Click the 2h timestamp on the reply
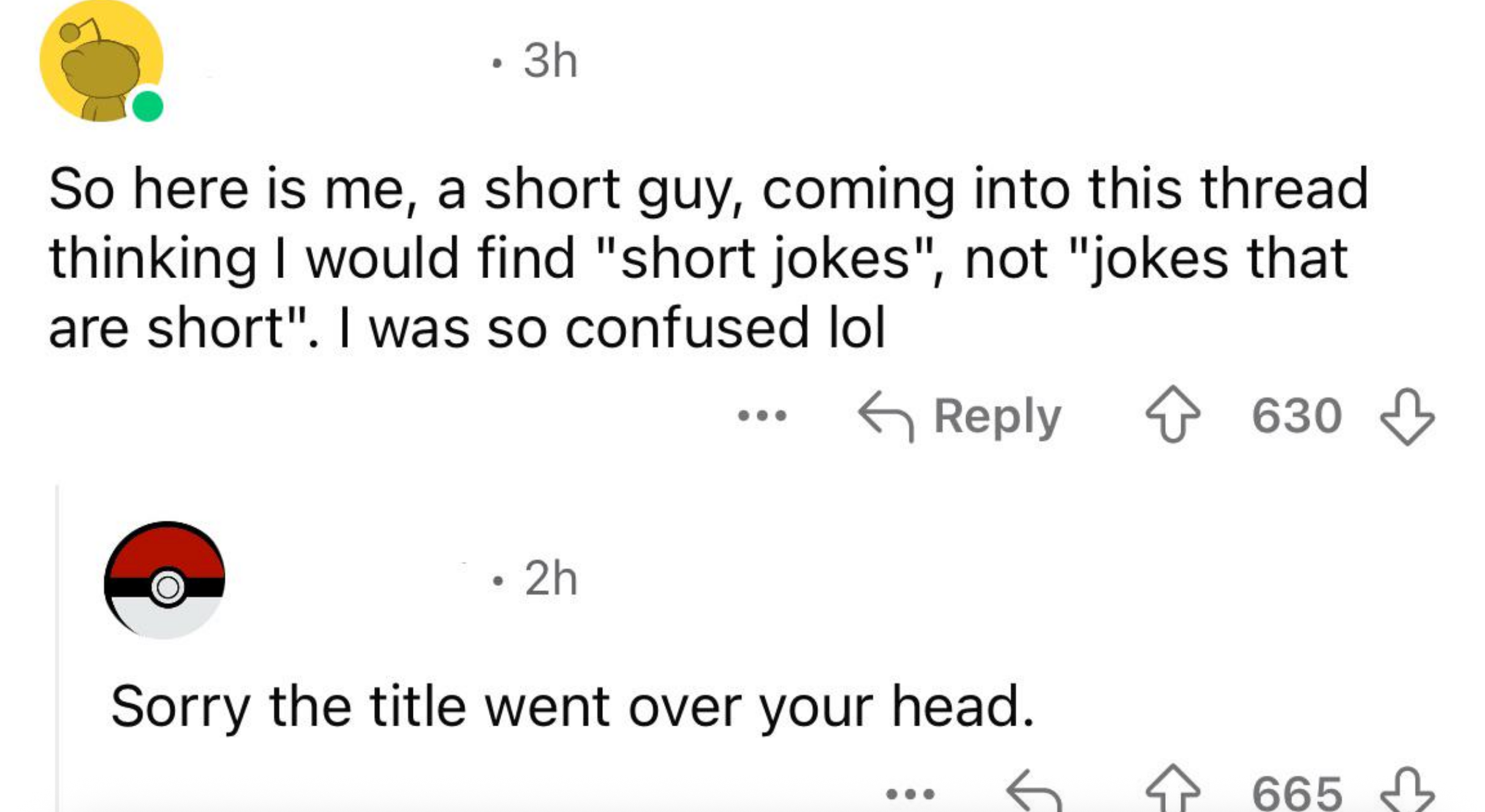1485x812 pixels. point(550,578)
